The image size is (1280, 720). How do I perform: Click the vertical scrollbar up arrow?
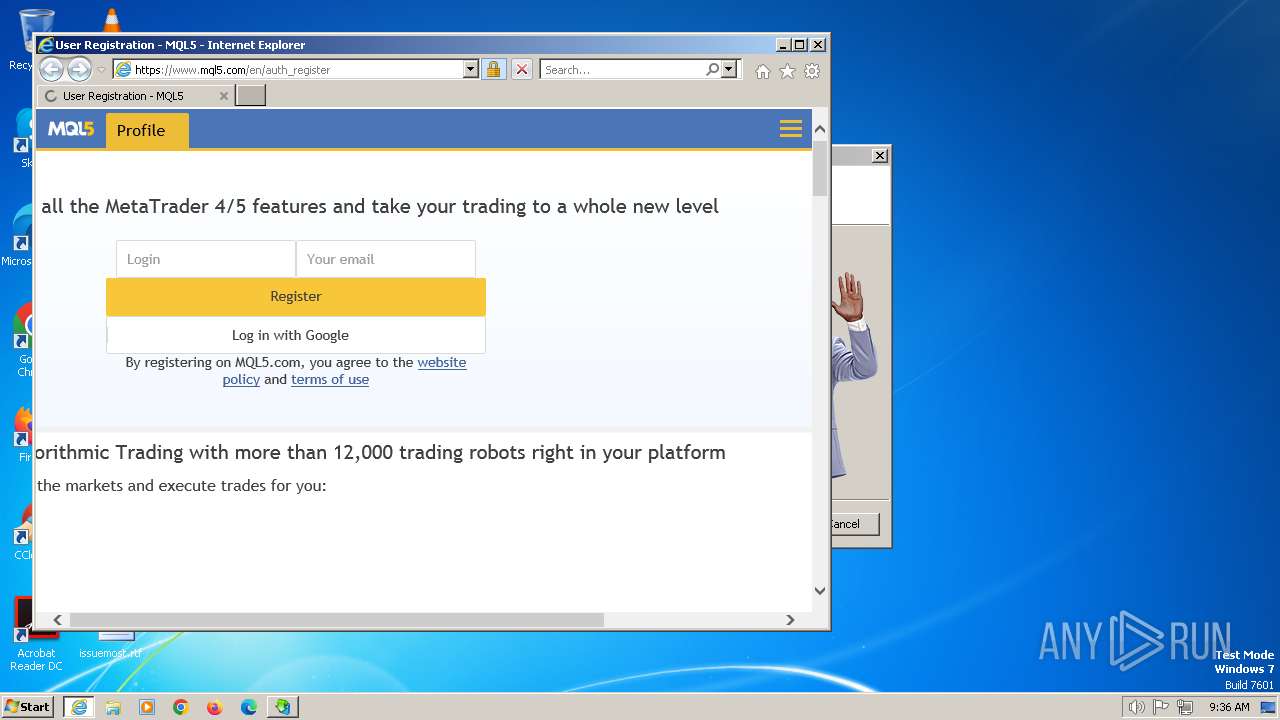tap(820, 129)
